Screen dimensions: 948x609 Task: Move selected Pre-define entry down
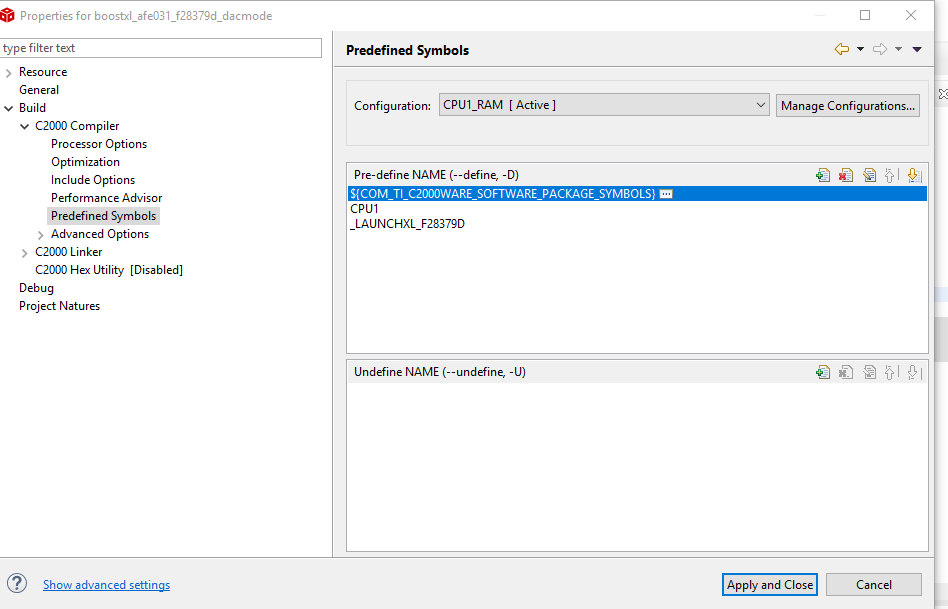point(913,175)
